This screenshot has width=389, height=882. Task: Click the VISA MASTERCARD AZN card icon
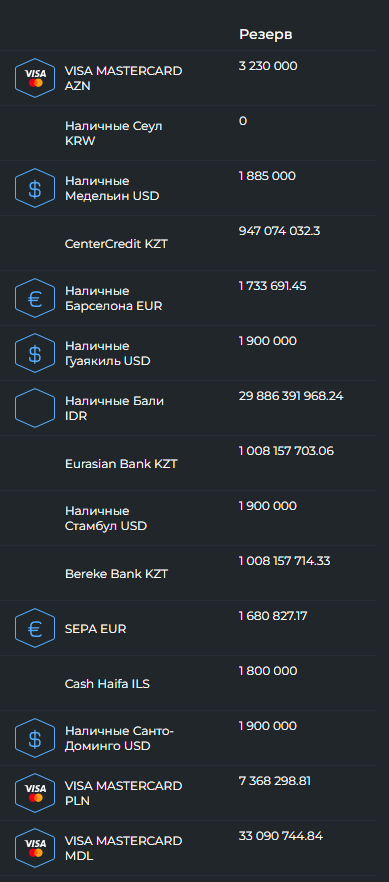pyautogui.click(x=35, y=78)
